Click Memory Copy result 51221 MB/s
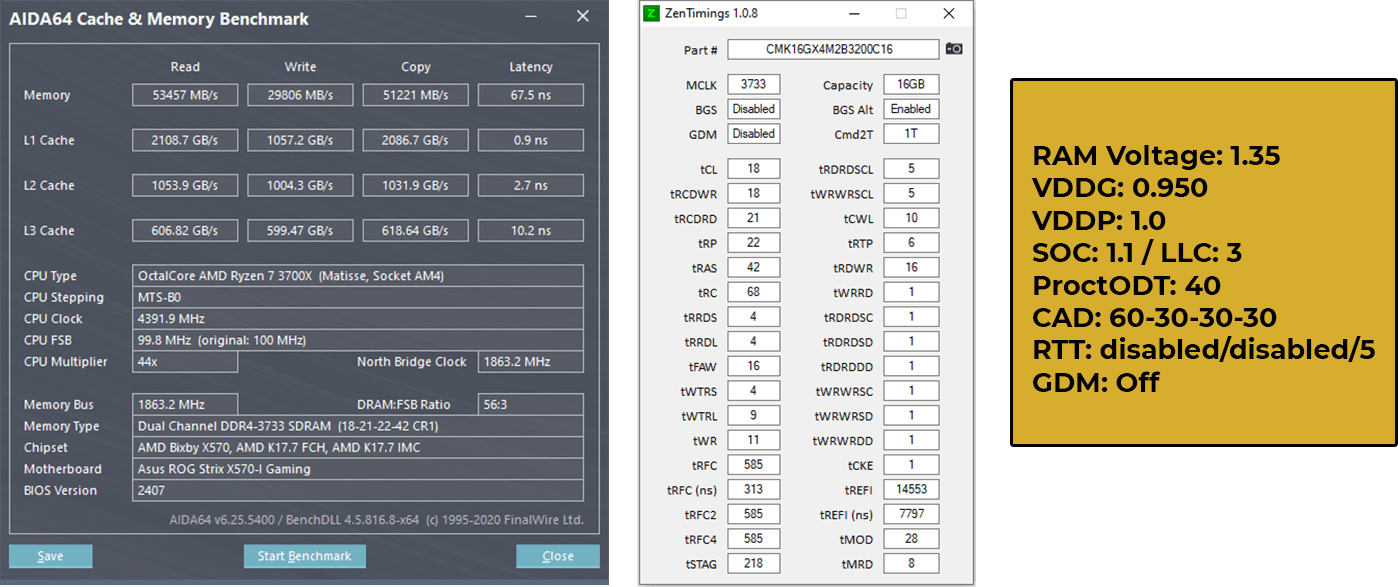The image size is (1398, 587). (416, 95)
